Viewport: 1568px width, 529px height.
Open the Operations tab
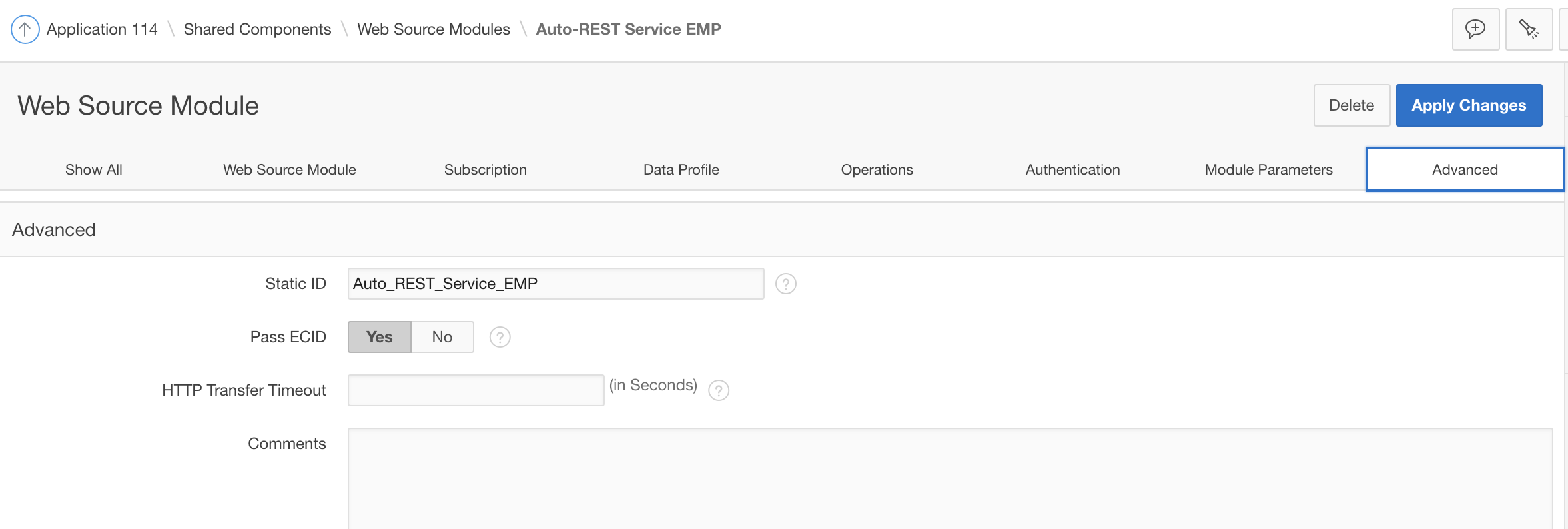(x=877, y=170)
